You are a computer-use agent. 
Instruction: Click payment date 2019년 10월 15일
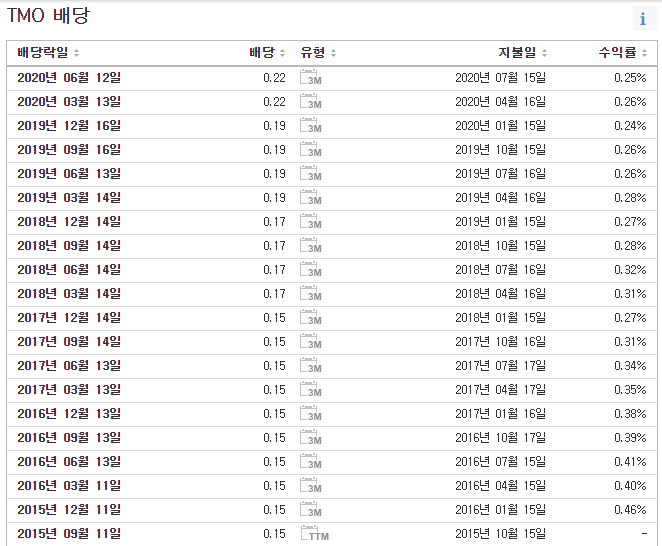click(500, 150)
